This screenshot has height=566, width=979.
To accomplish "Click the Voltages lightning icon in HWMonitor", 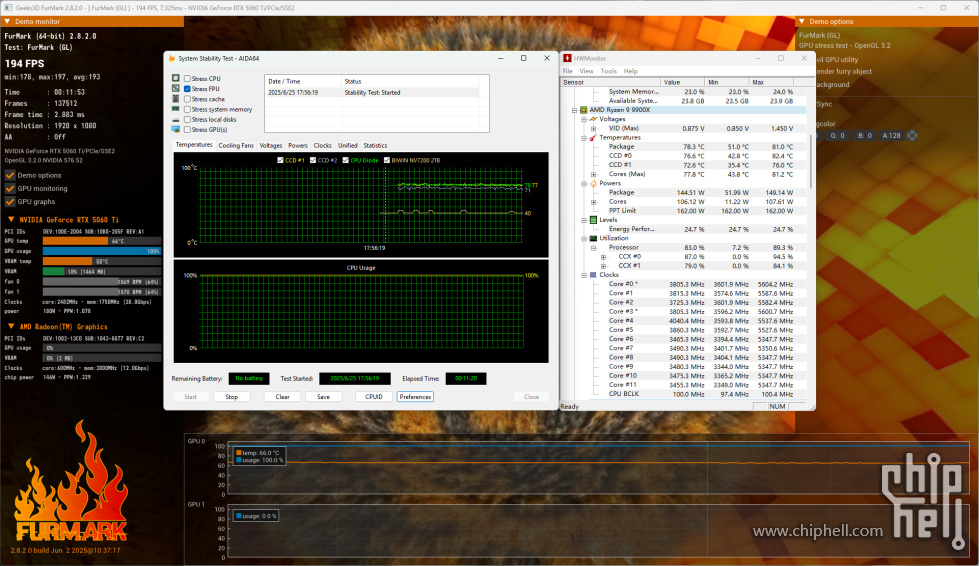I will click(593, 119).
